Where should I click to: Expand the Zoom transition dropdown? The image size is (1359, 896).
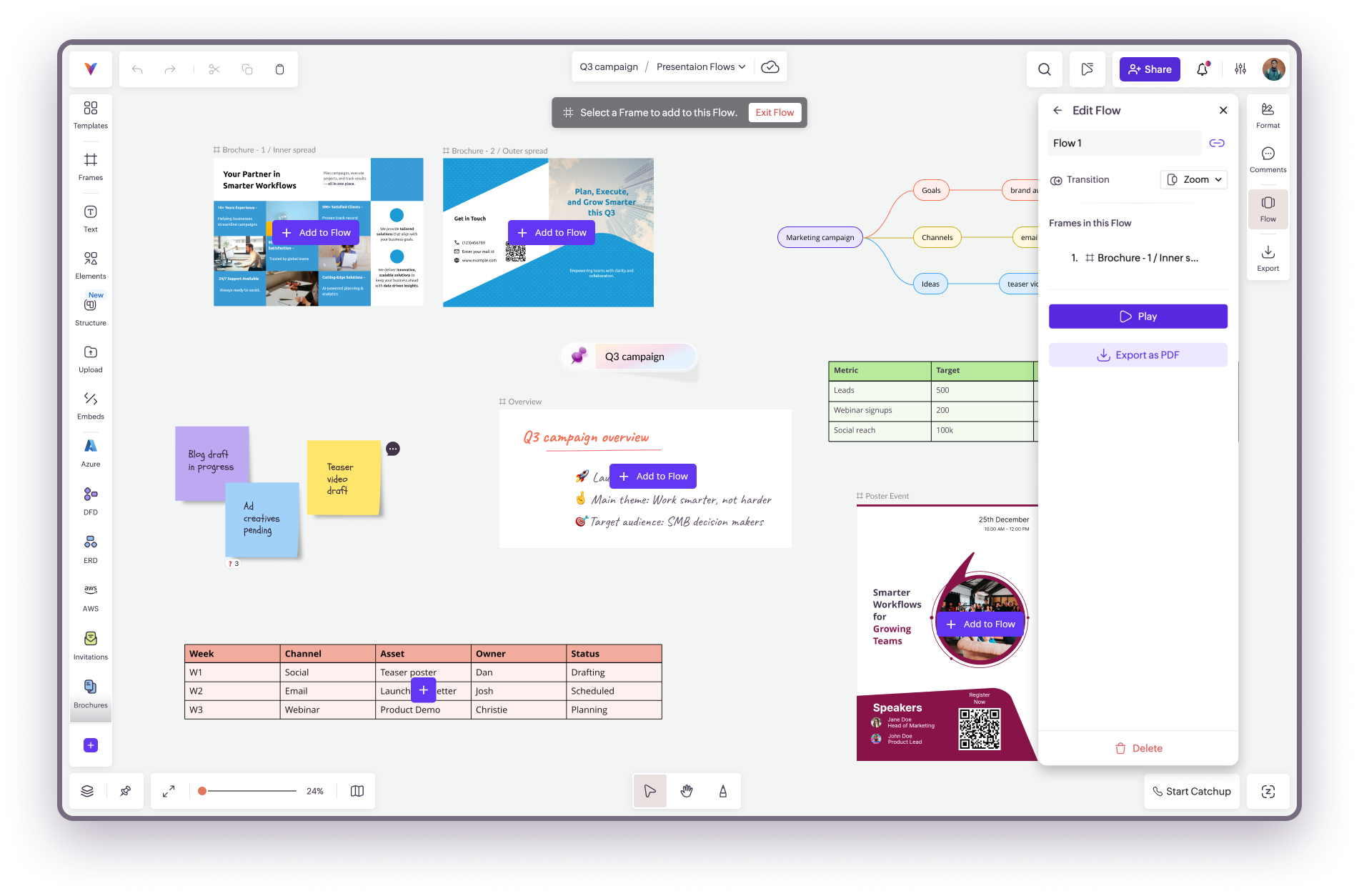tap(1194, 179)
